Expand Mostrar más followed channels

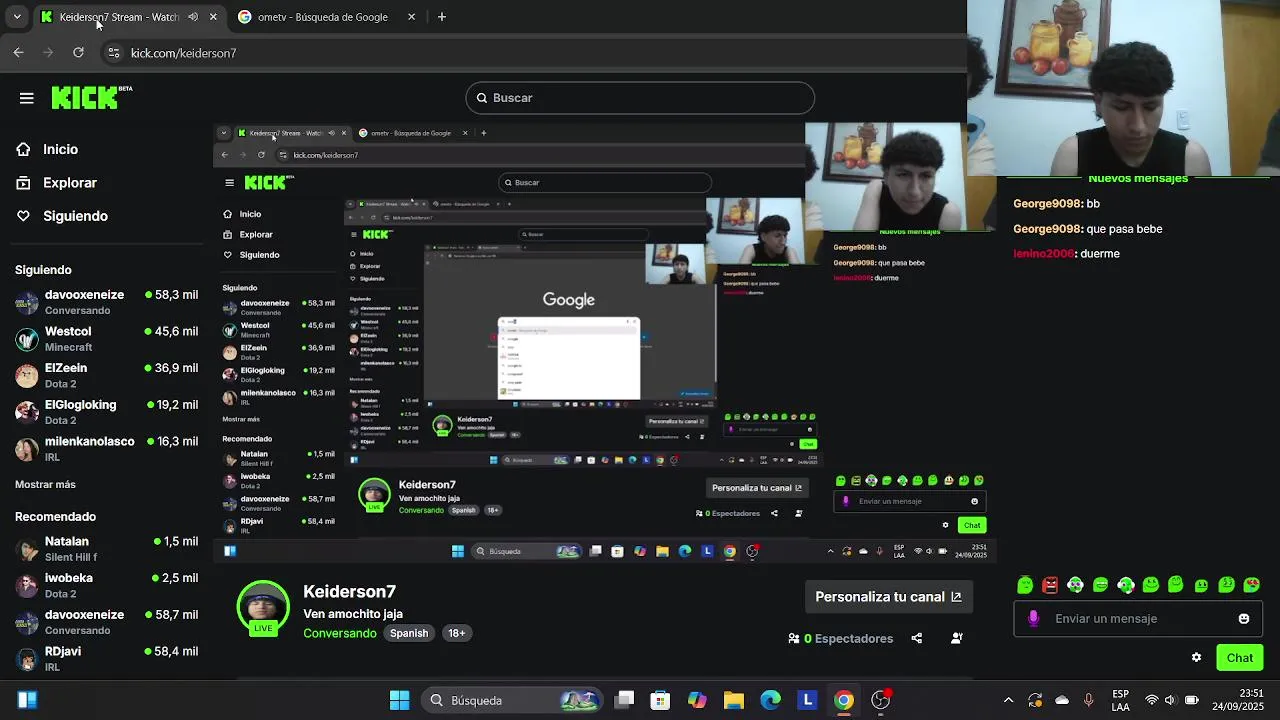[x=45, y=484]
